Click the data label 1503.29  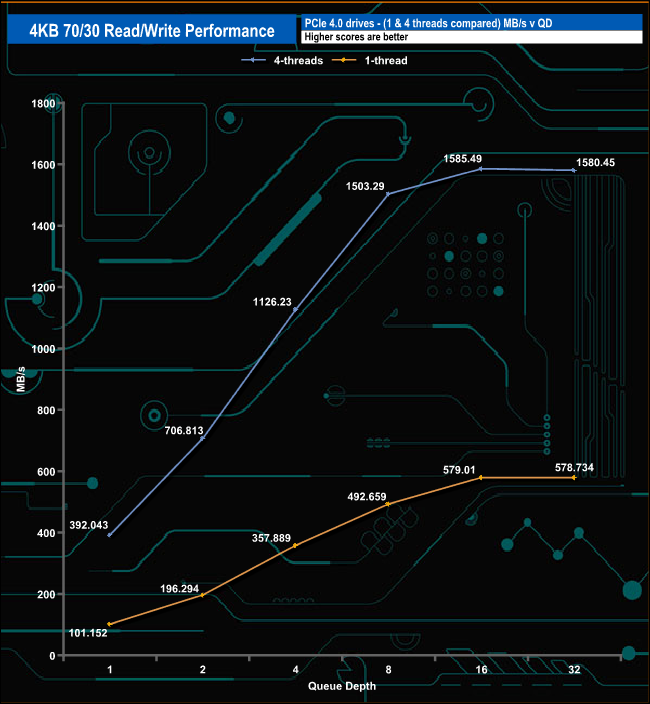[365, 186]
